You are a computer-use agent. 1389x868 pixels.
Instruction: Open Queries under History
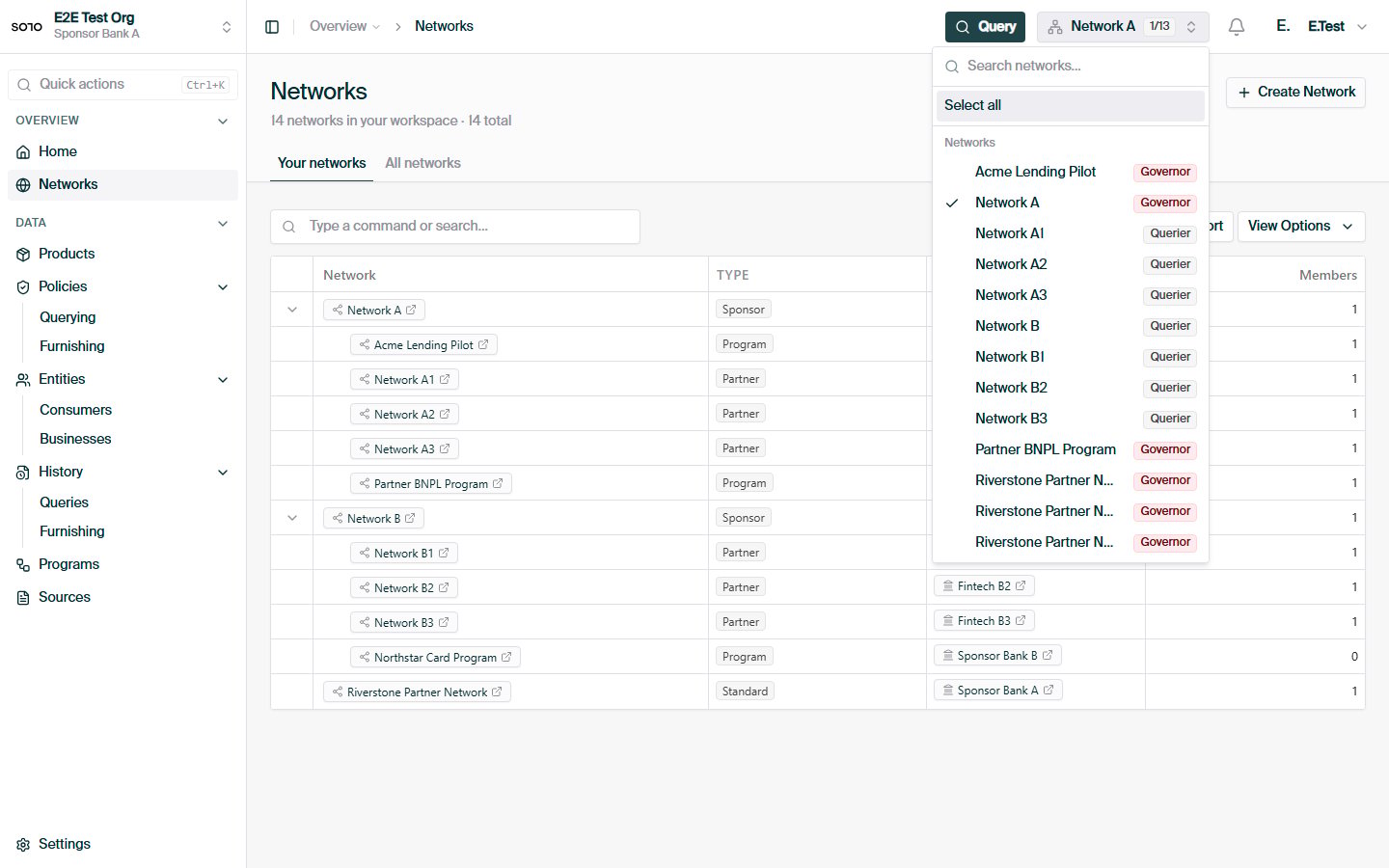[x=64, y=503]
